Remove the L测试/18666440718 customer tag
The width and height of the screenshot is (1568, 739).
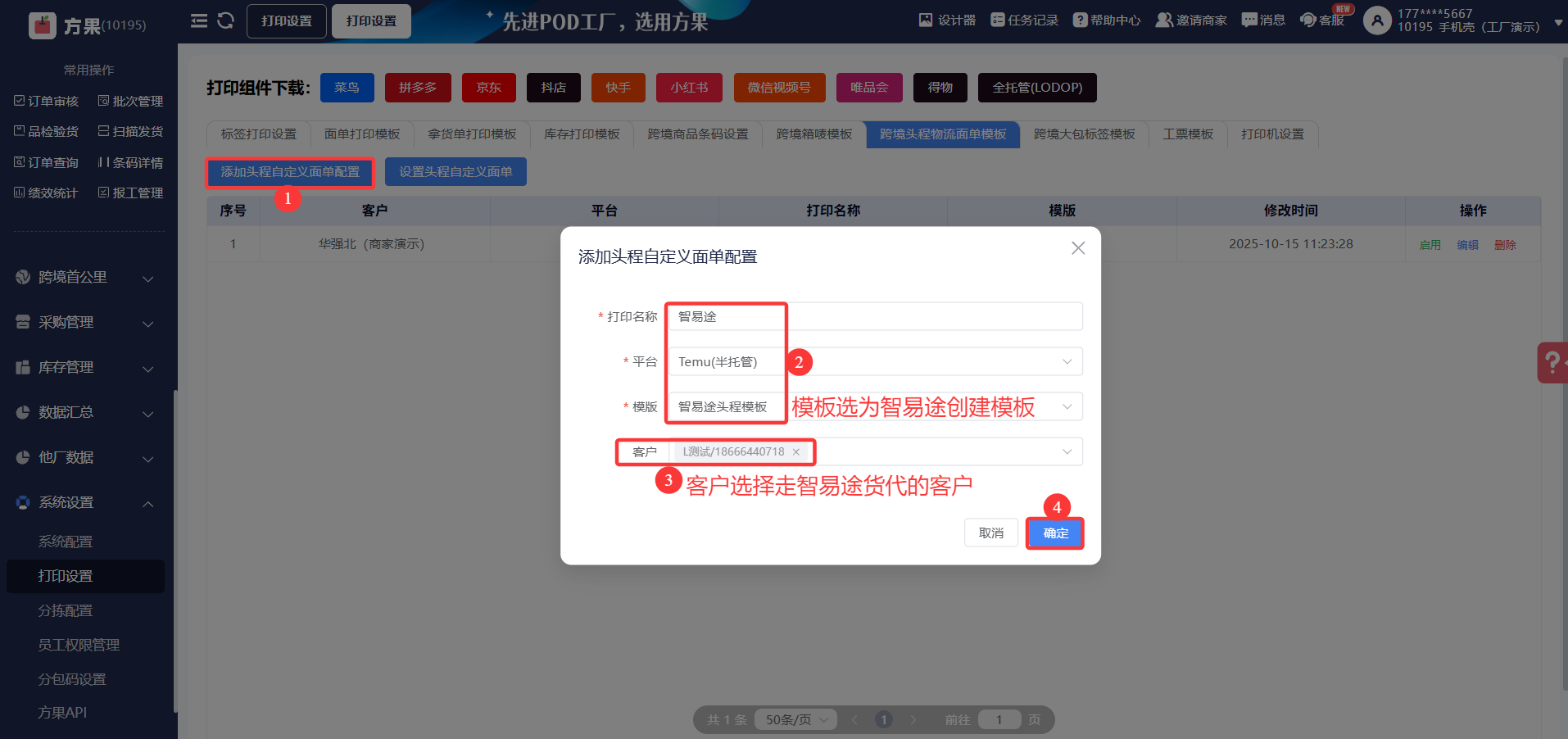click(795, 452)
